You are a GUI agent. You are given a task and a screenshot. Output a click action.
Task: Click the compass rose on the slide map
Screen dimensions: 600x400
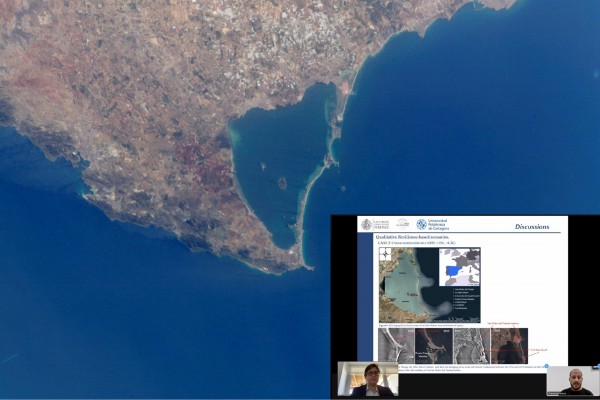click(x=385, y=254)
